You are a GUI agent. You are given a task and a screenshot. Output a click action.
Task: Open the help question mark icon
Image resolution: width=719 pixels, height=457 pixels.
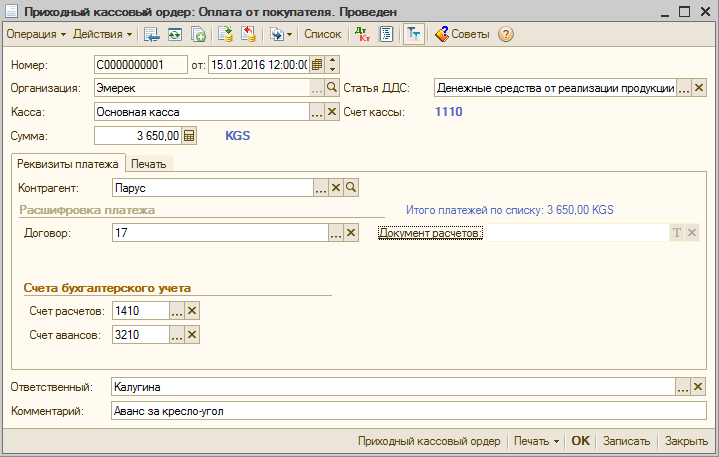(x=506, y=34)
